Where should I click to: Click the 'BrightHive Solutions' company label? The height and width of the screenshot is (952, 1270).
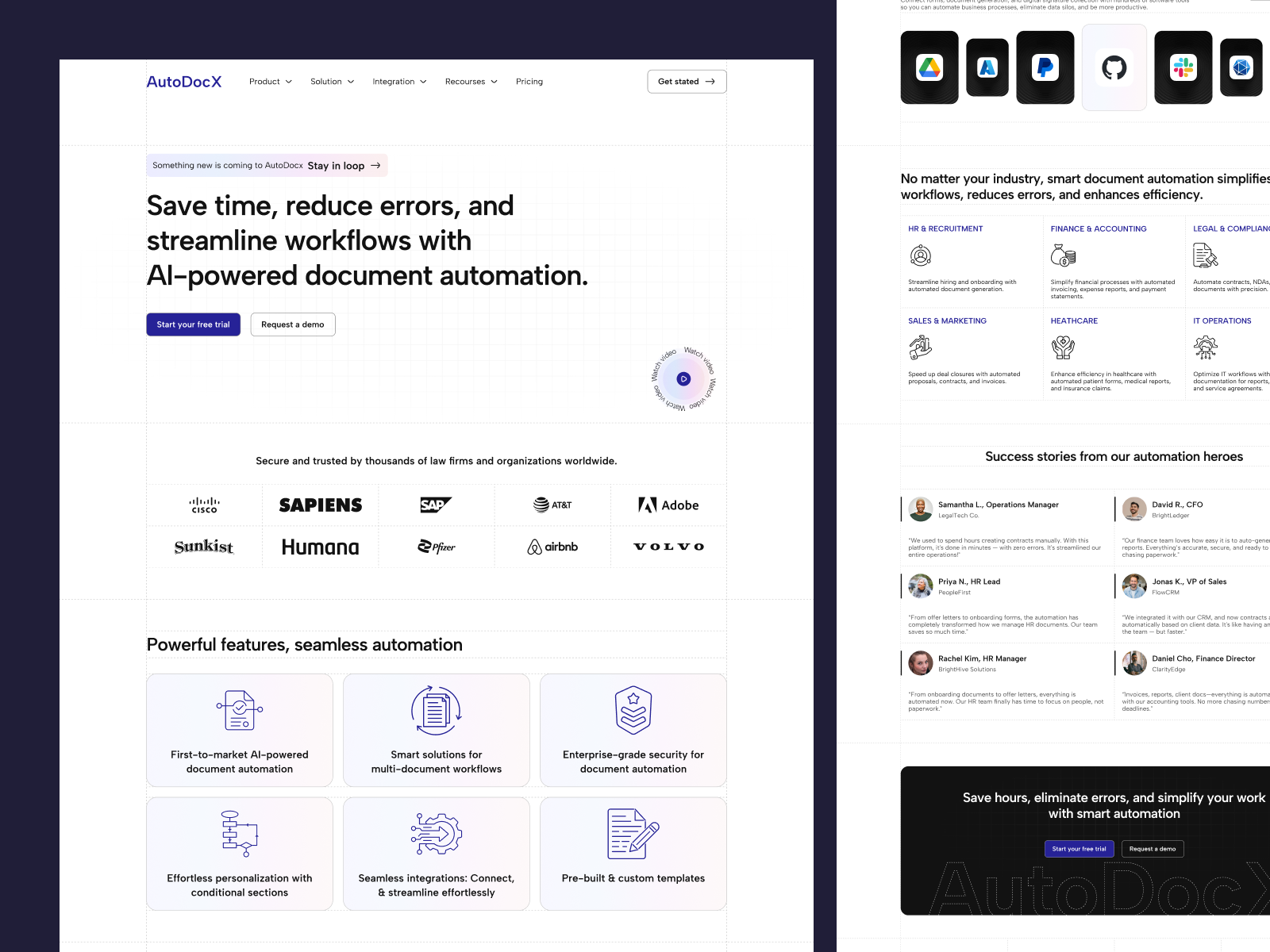click(x=967, y=670)
